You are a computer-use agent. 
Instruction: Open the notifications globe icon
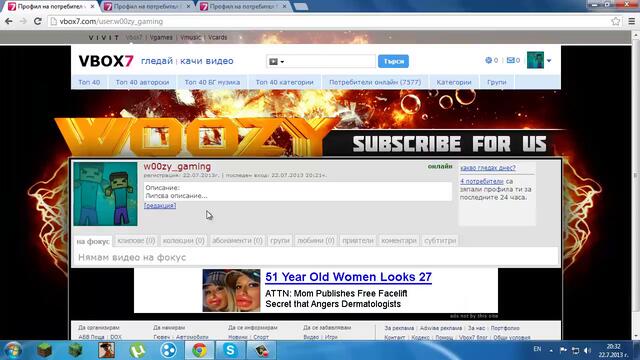coord(489,60)
